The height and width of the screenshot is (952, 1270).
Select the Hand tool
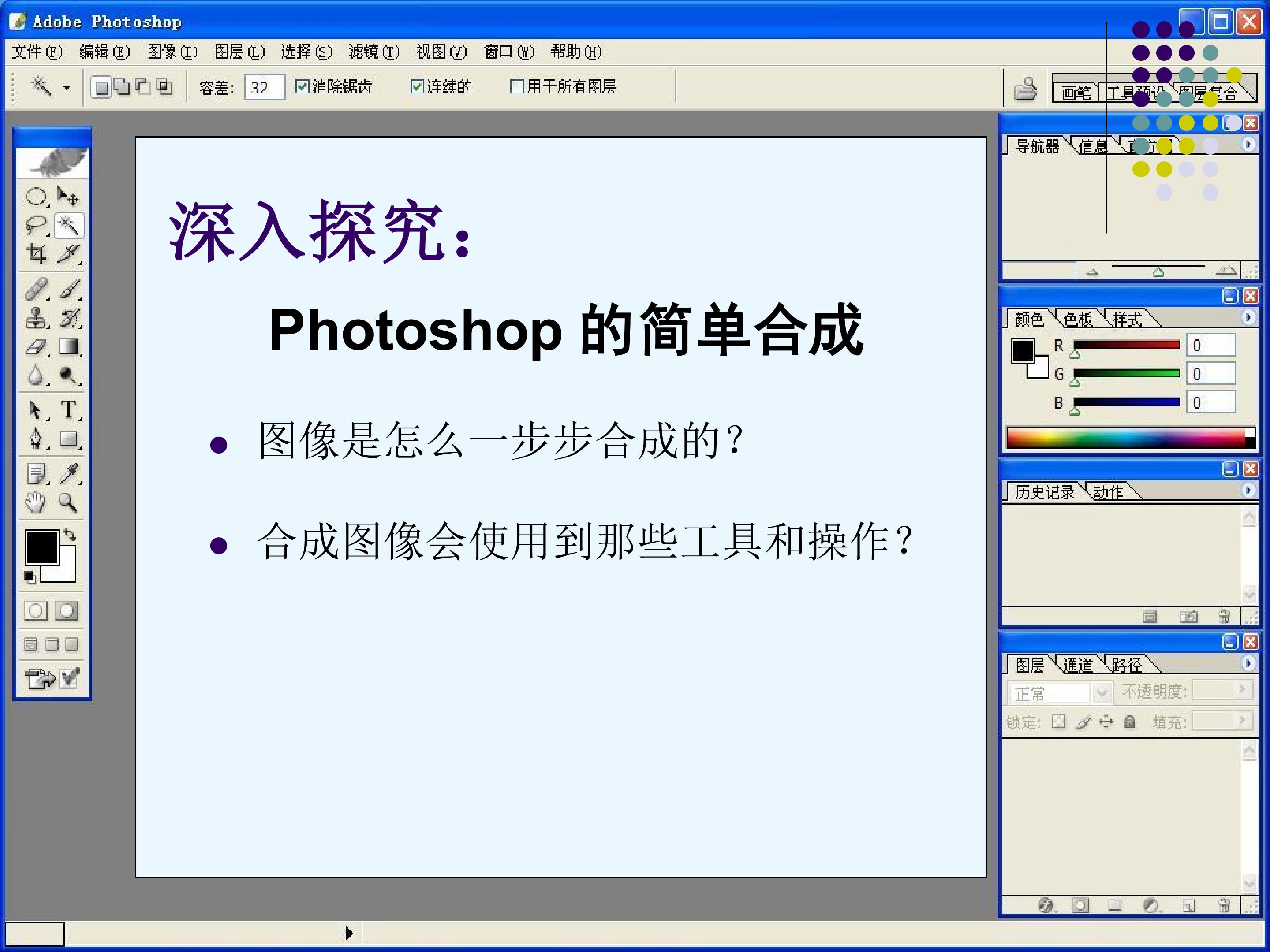(36, 503)
